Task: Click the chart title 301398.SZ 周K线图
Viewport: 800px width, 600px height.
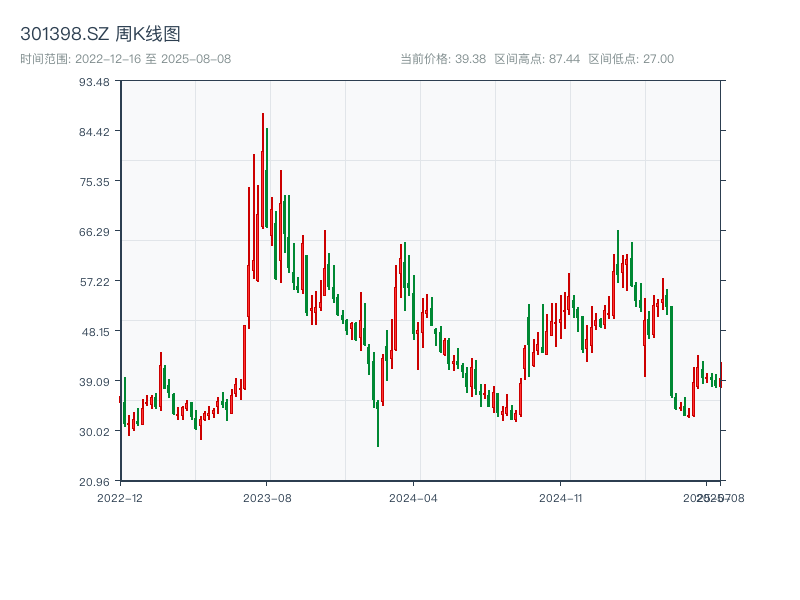Action: 100,34
